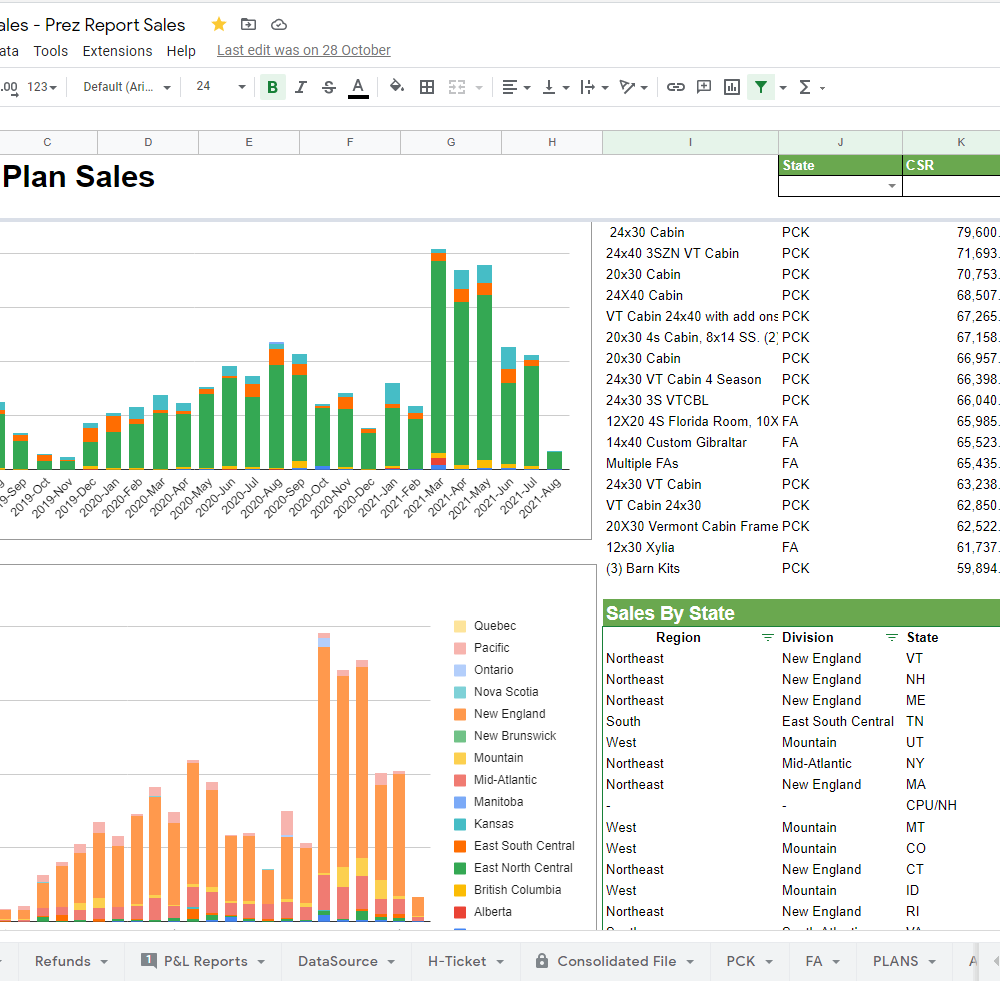Screen dimensions: 1000x981
Task: Click the insert chart icon
Action: point(732,87)
